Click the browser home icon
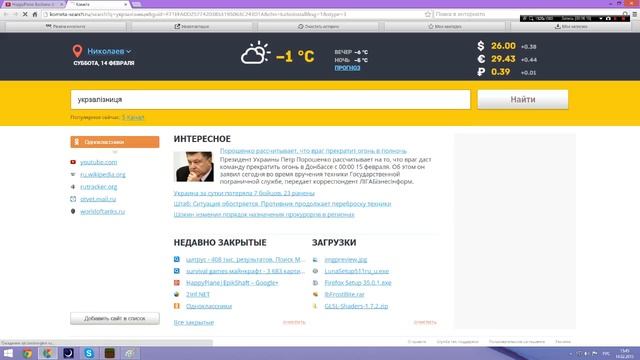This screenshot has height=360, width=640. tap(35, 14)
